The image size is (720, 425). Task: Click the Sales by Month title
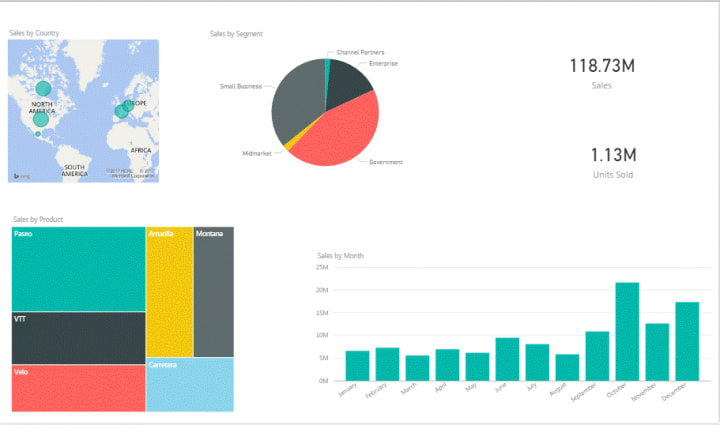tap(340, 256)
